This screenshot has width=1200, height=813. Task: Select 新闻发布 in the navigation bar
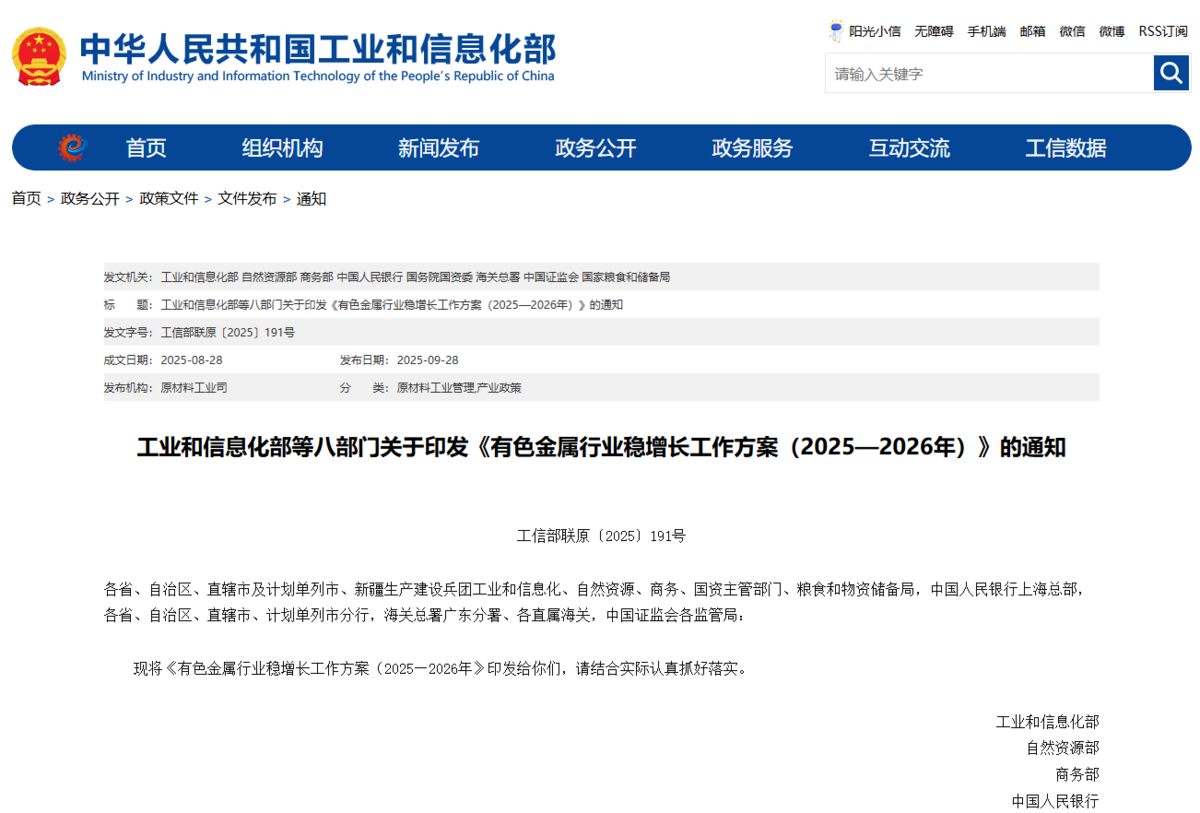438,148
